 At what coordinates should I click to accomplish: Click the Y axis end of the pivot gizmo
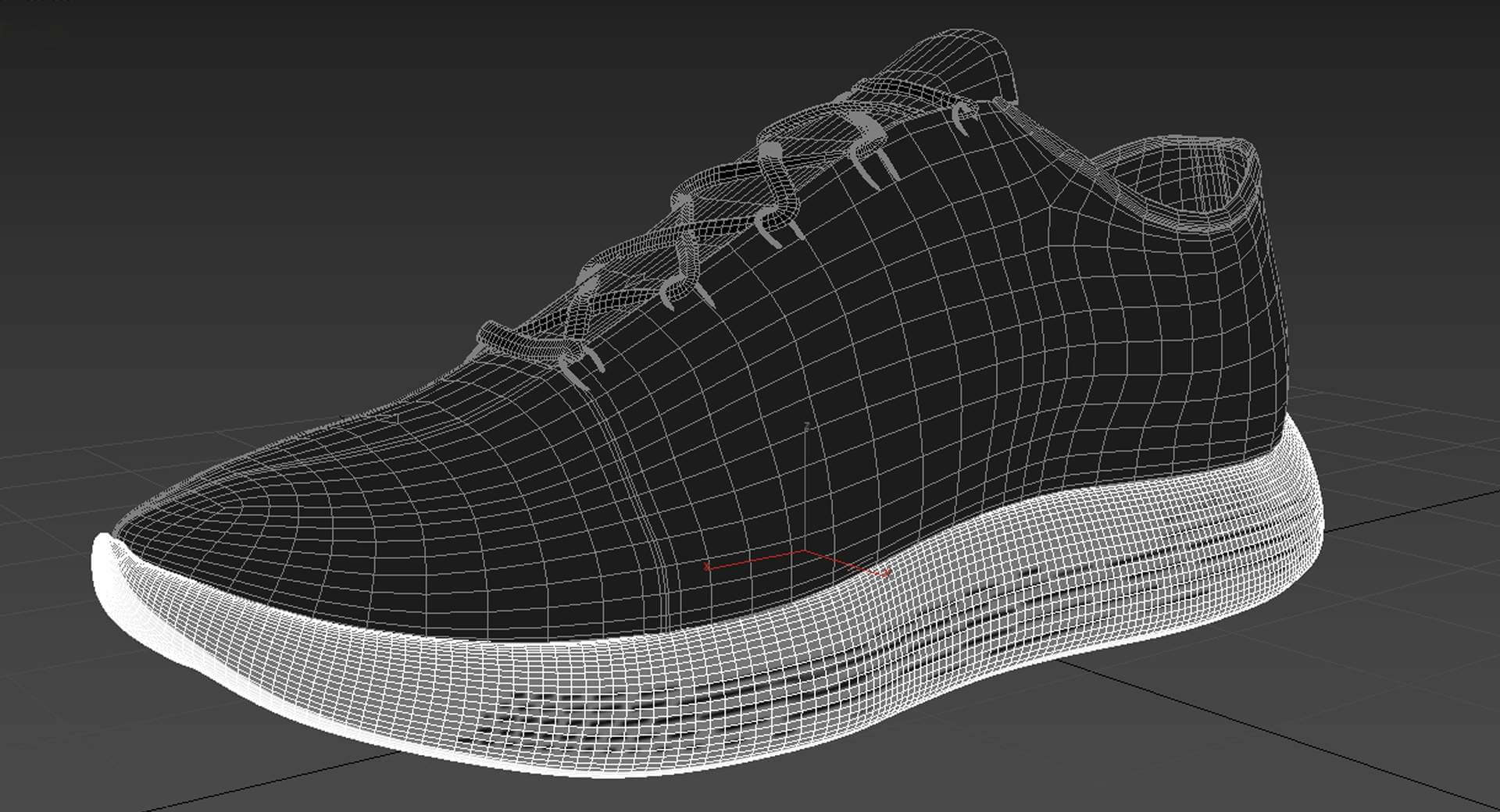[887, 574]
